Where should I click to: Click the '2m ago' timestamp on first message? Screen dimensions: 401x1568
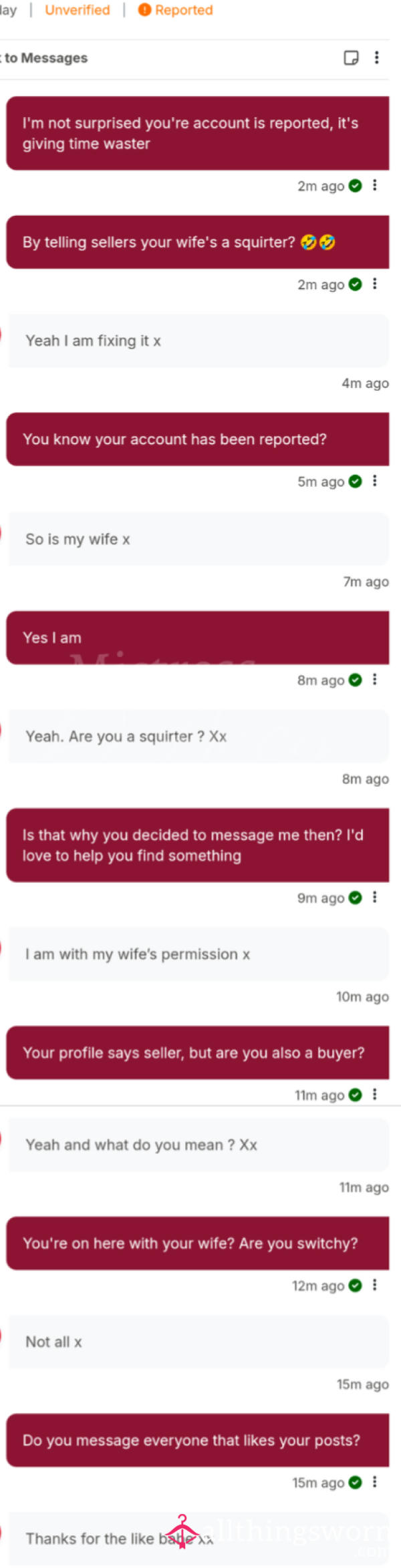(321, 186)
